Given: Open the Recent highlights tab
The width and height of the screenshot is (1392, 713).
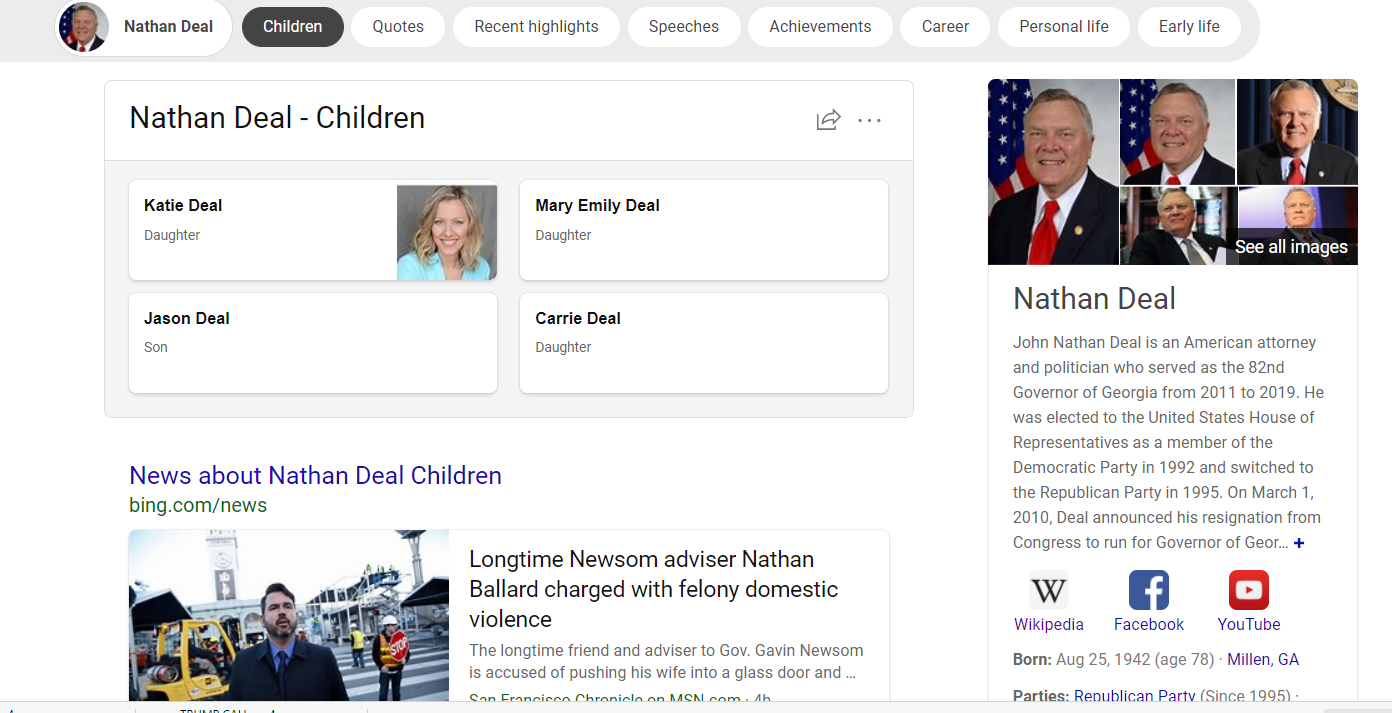Looking at the screenshot, I should pos(536,27).
